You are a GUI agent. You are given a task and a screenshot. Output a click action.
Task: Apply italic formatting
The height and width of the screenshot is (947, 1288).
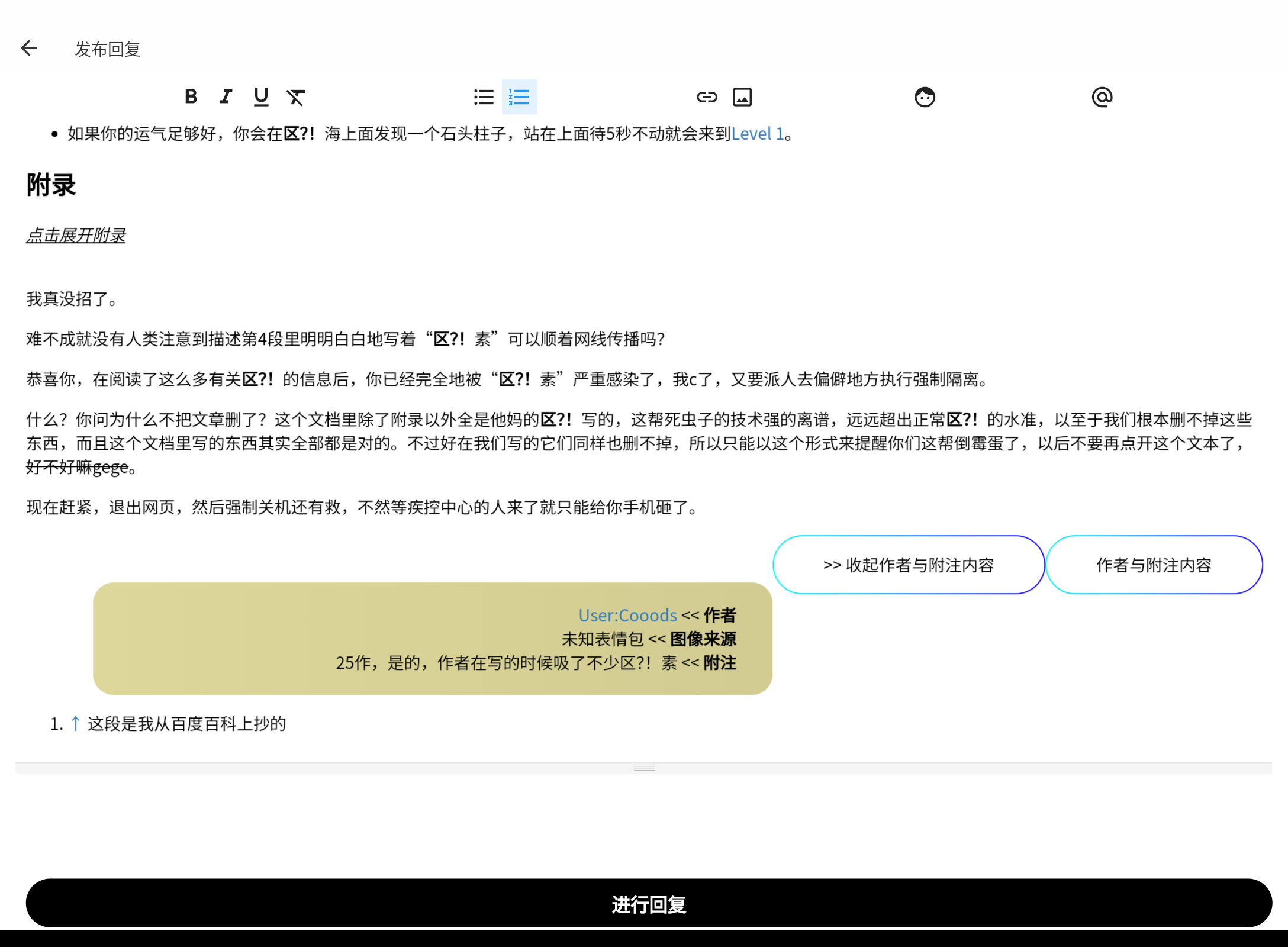[226, 96]
